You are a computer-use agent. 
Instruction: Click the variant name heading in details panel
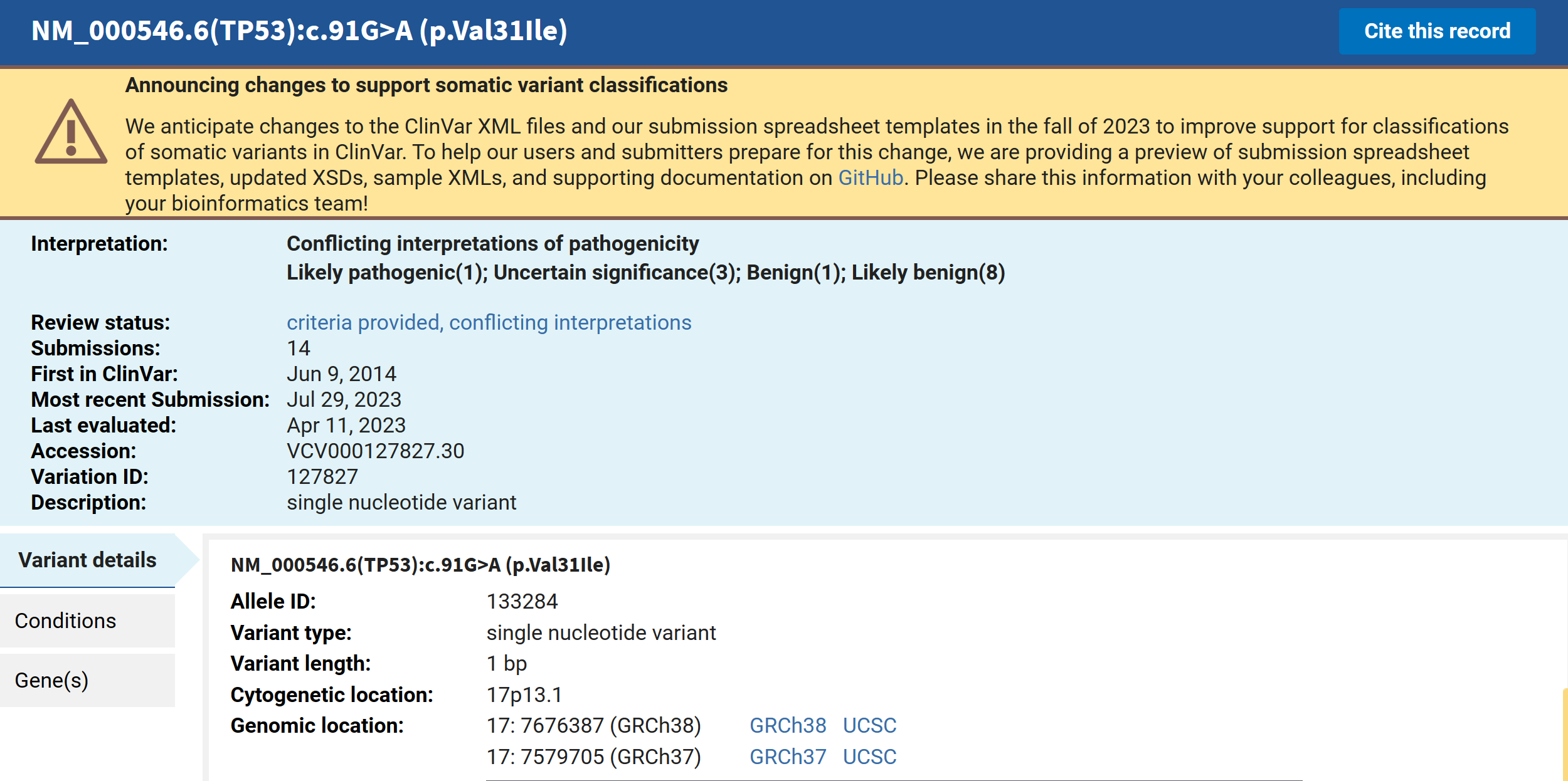click(420, 565)
